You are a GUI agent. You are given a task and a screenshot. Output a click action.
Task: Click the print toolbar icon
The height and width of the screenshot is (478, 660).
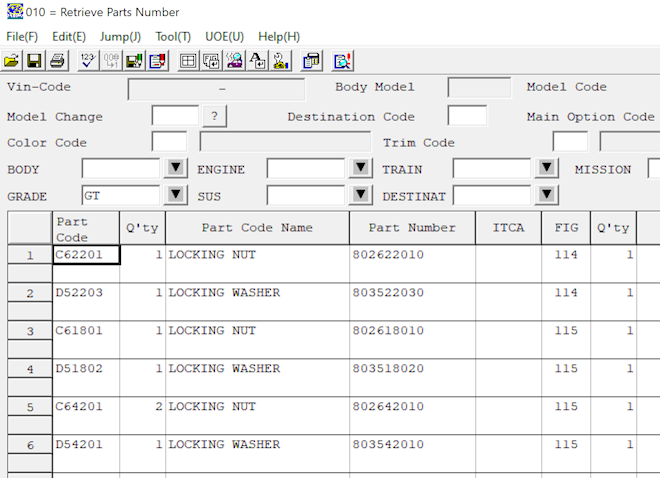[58, 60]
